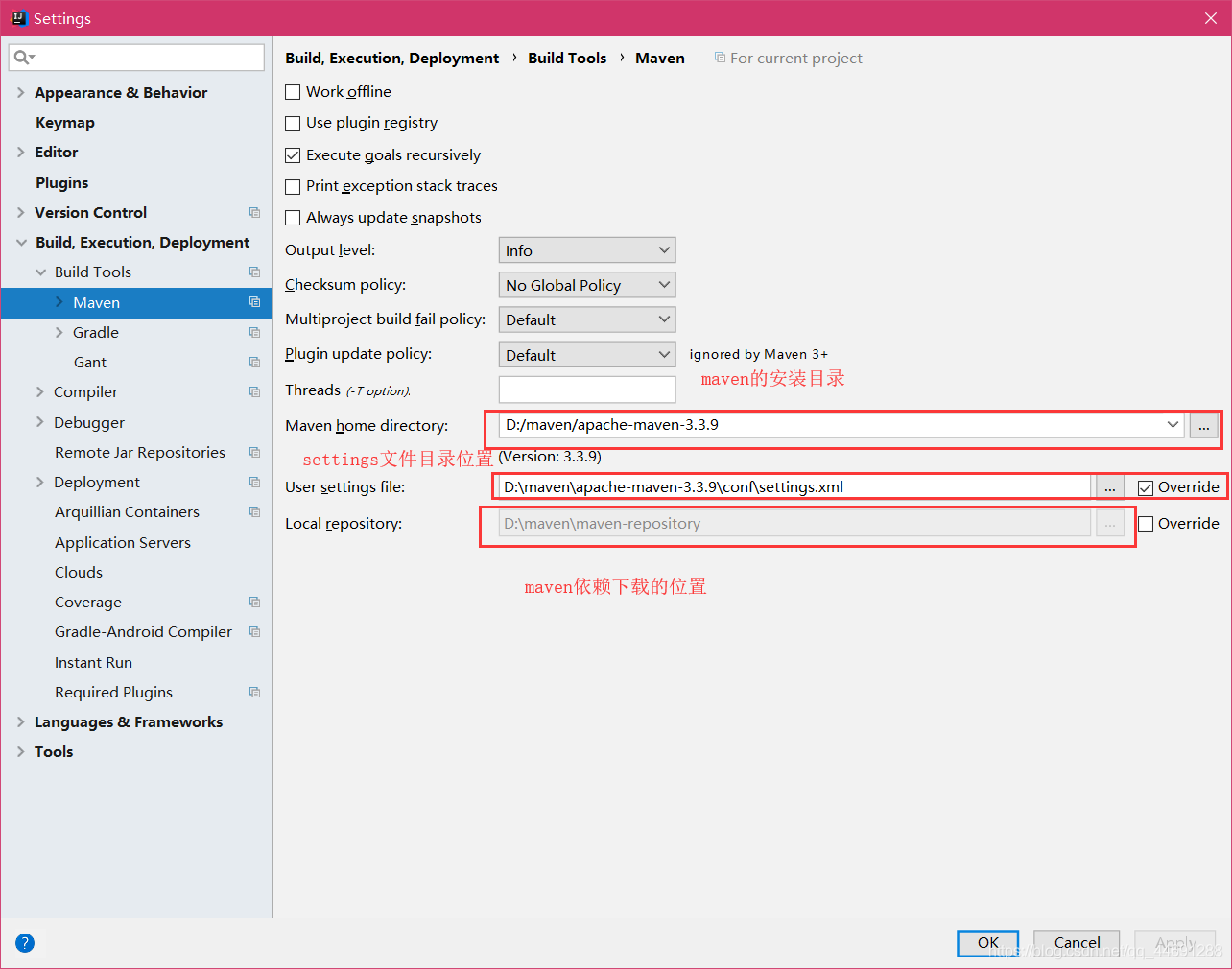Expand the Debugger node

coord(40,422)
